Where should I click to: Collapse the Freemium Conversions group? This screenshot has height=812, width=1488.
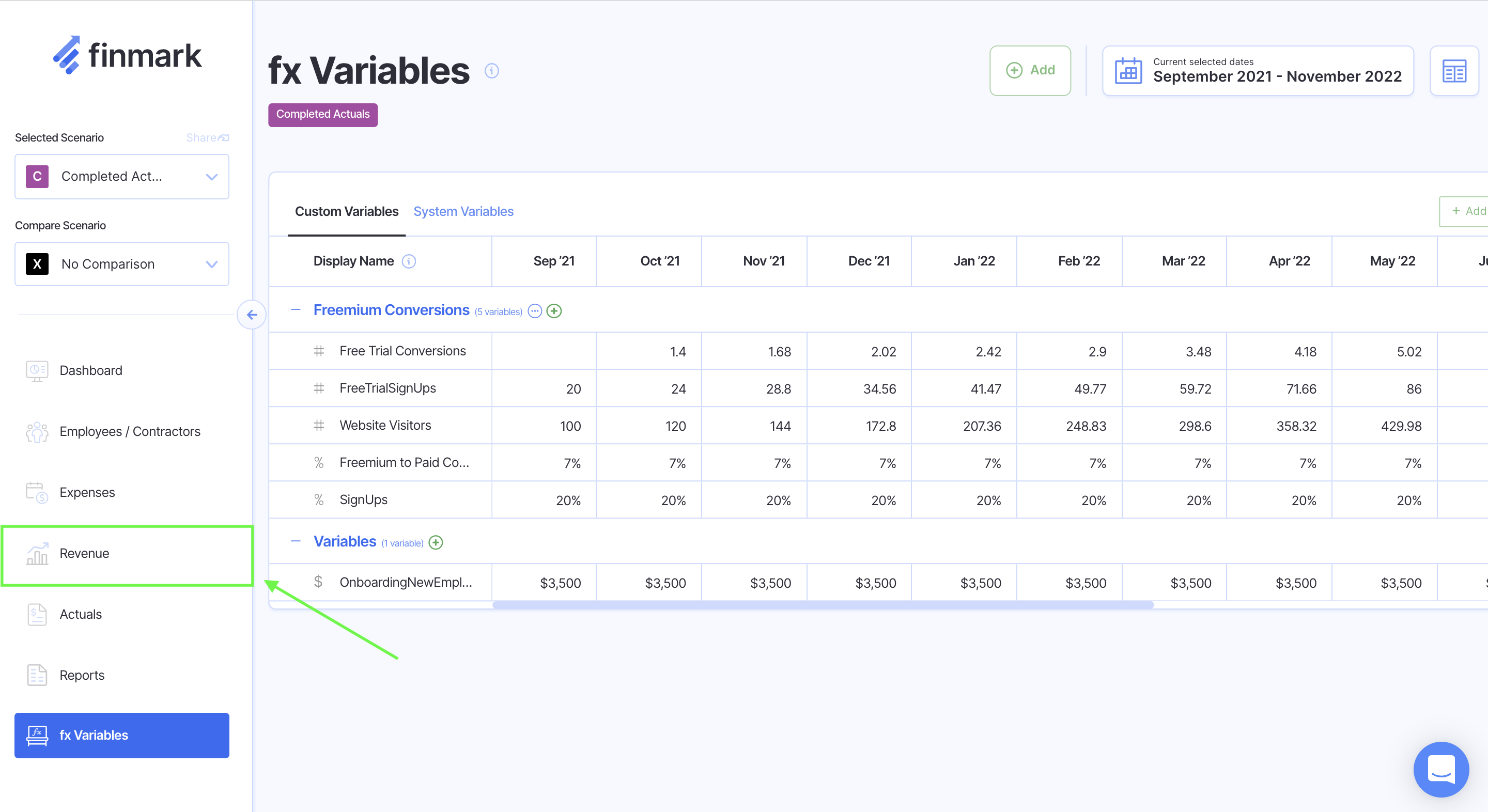coord(296,310)
